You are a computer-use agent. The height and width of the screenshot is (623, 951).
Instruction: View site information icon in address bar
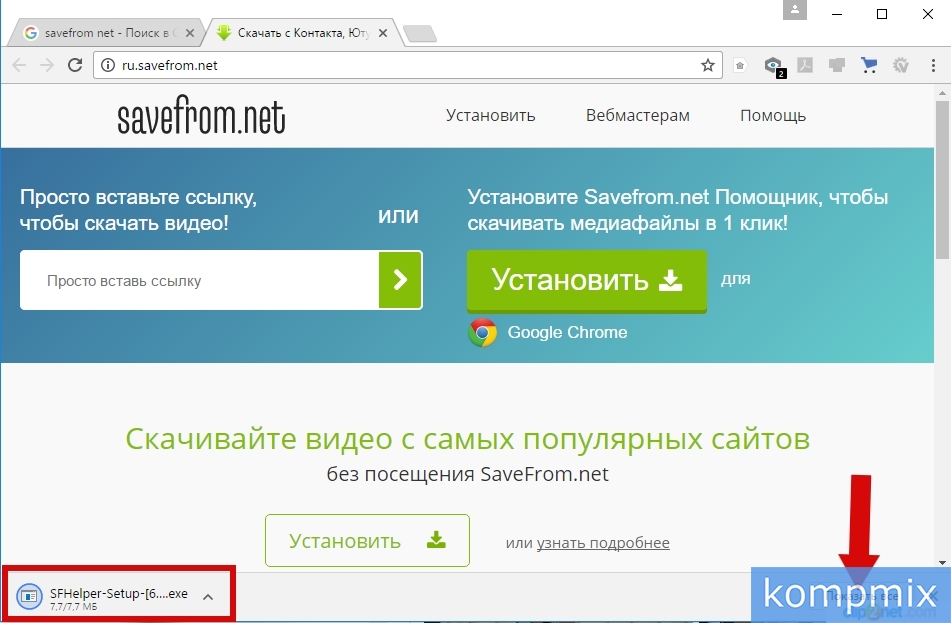pyautogui.click(x=108, y=65)
